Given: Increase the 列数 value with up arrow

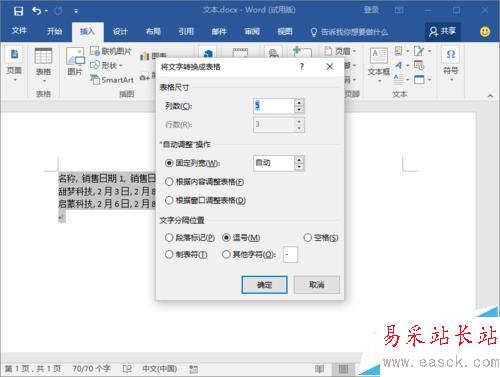Looking at the screenshot, I should 299,103.
